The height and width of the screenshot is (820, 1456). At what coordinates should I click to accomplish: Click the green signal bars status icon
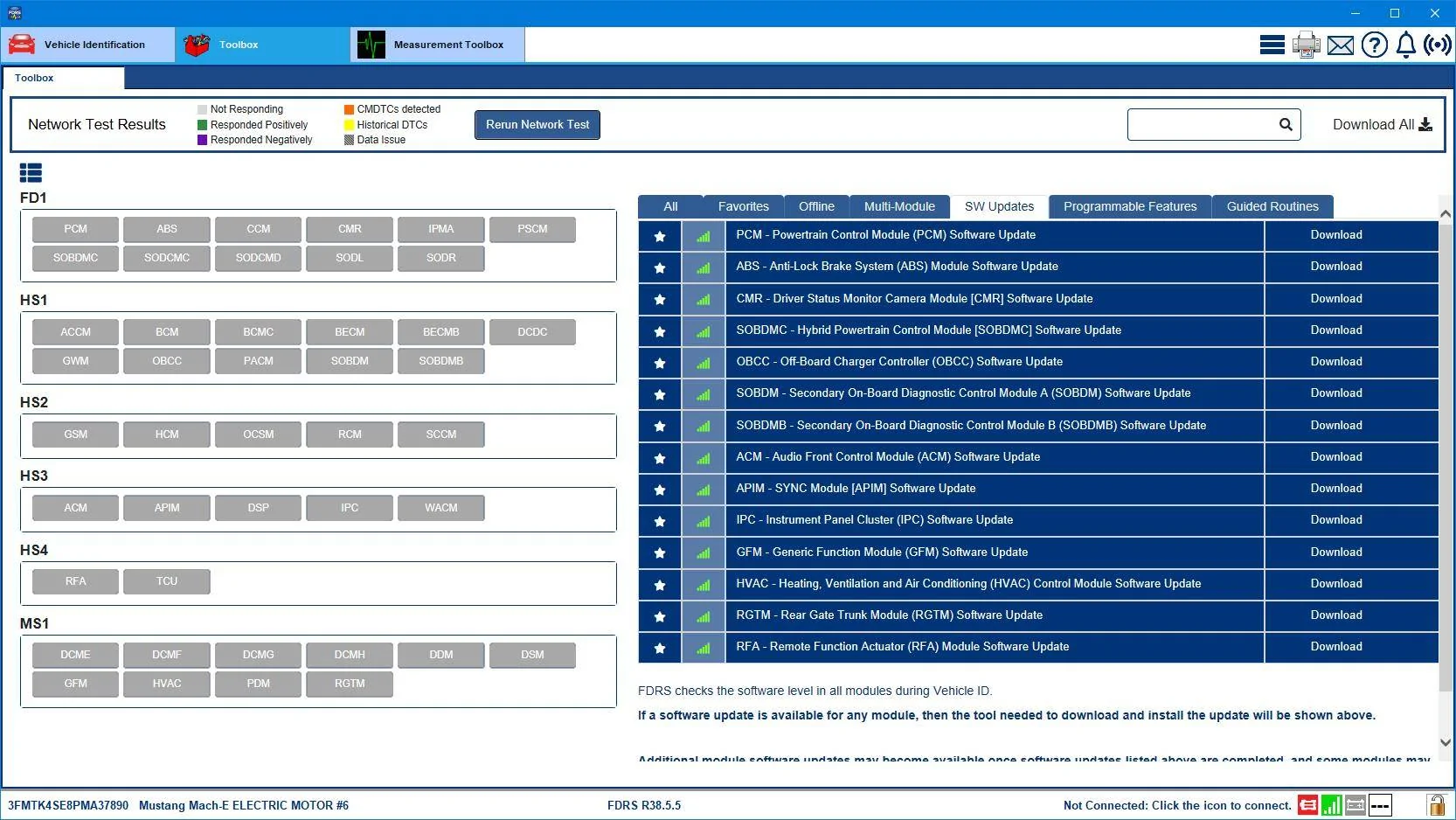click(x=1331, y=805)
